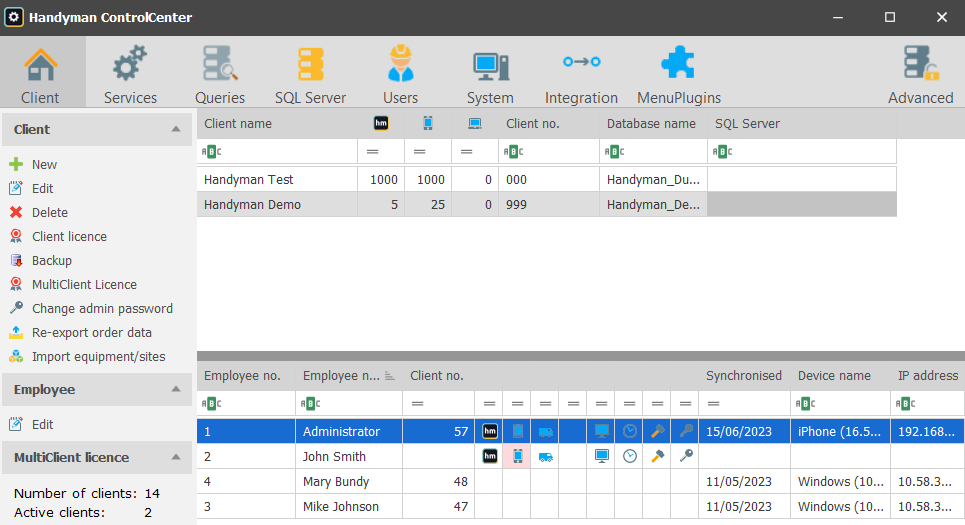The height and width of the screenshot is (525, 965).
Task: Select the John Smith employee row
Action: 580,456
